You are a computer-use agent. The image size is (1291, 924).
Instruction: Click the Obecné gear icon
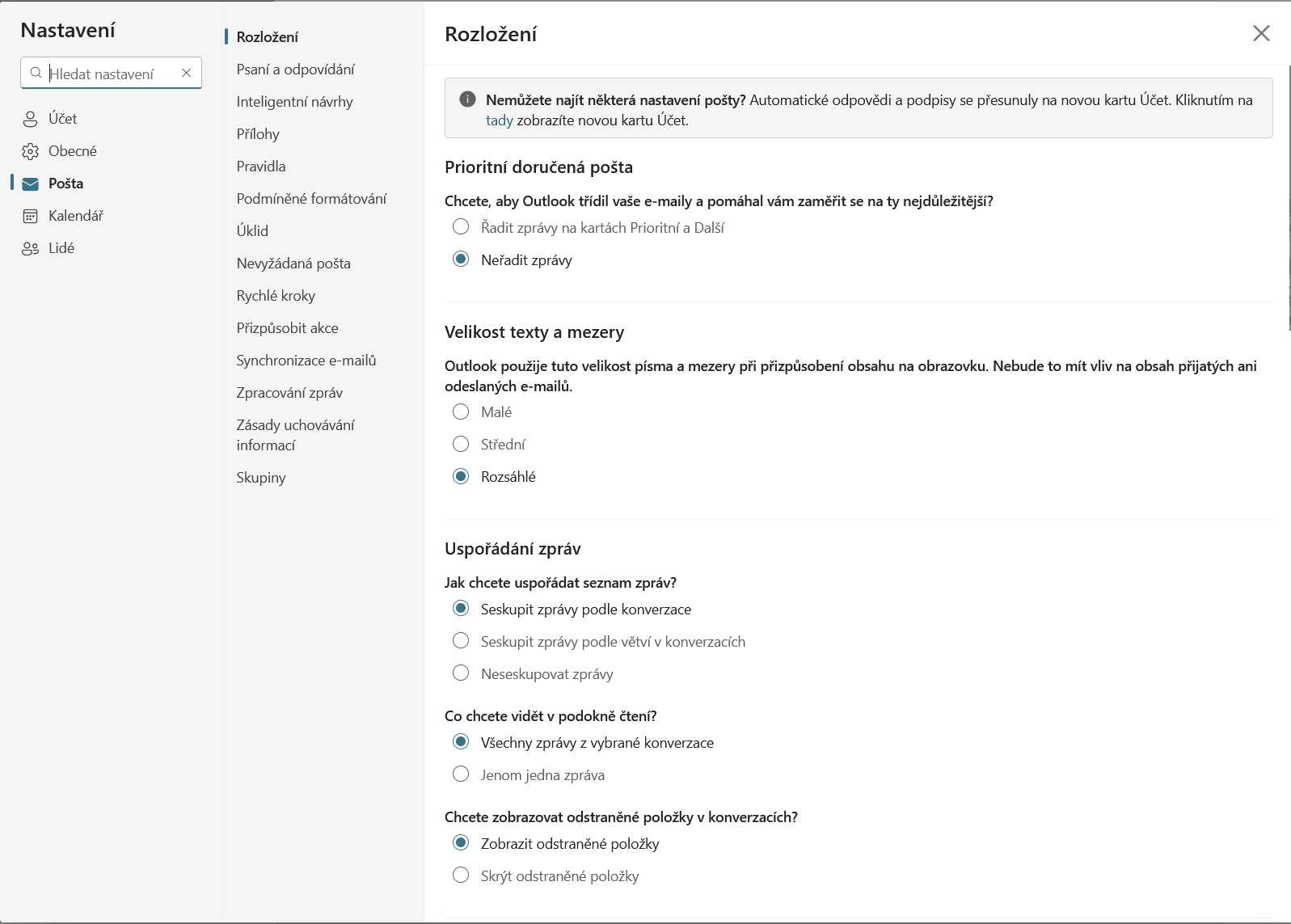[x=30, y=151]
